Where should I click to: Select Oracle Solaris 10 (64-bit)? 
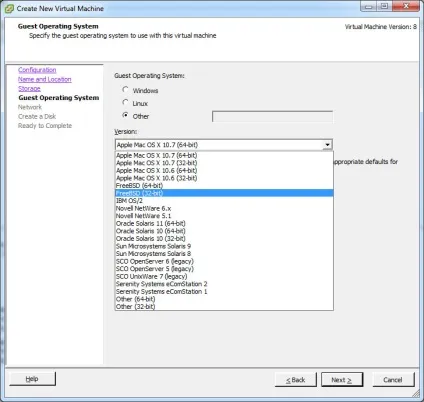[224, 231]
